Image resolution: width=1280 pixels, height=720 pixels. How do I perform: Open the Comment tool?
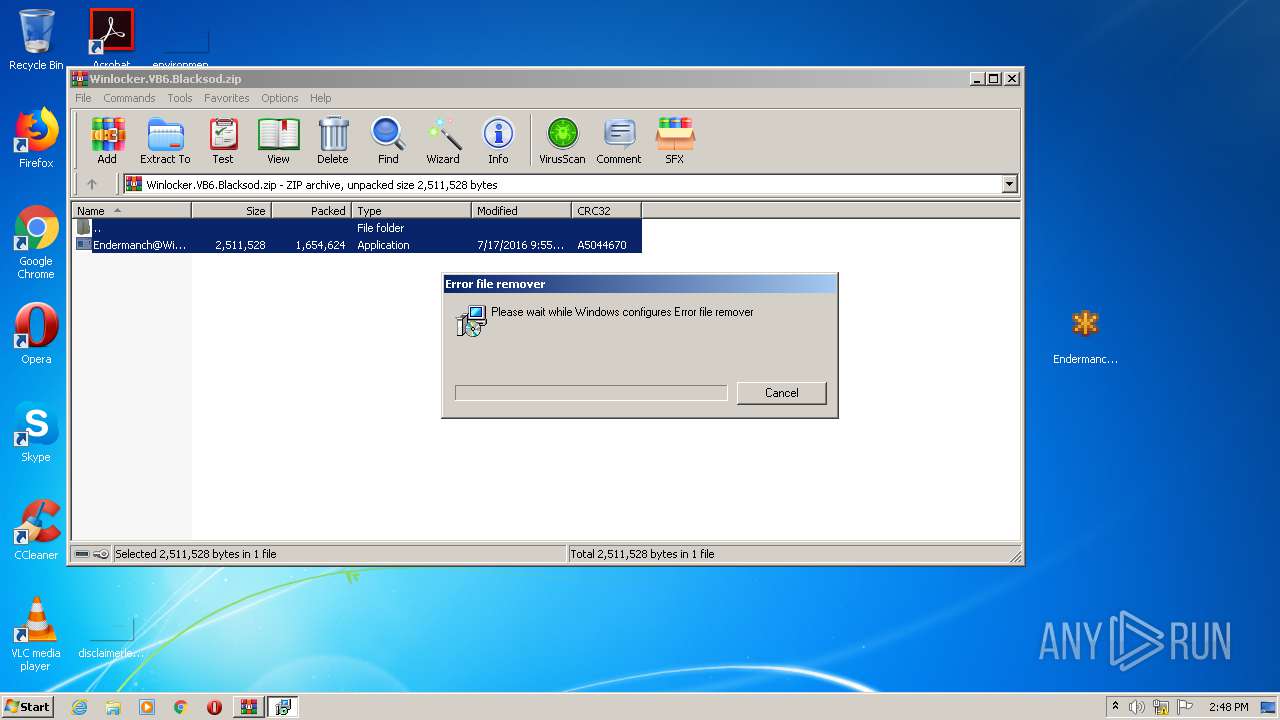click(619, 140)
